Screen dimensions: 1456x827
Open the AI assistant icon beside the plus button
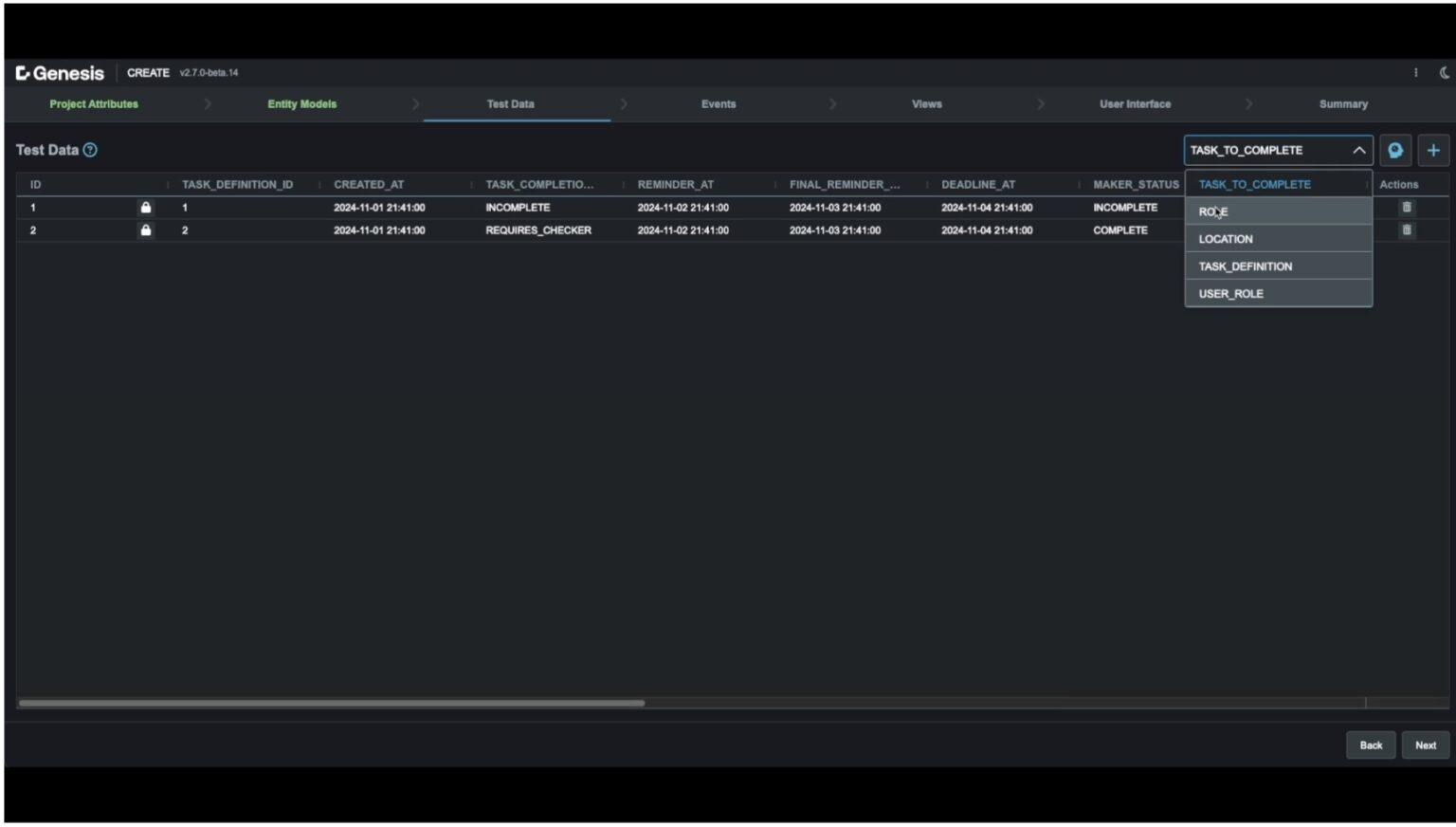(1394, 150)
